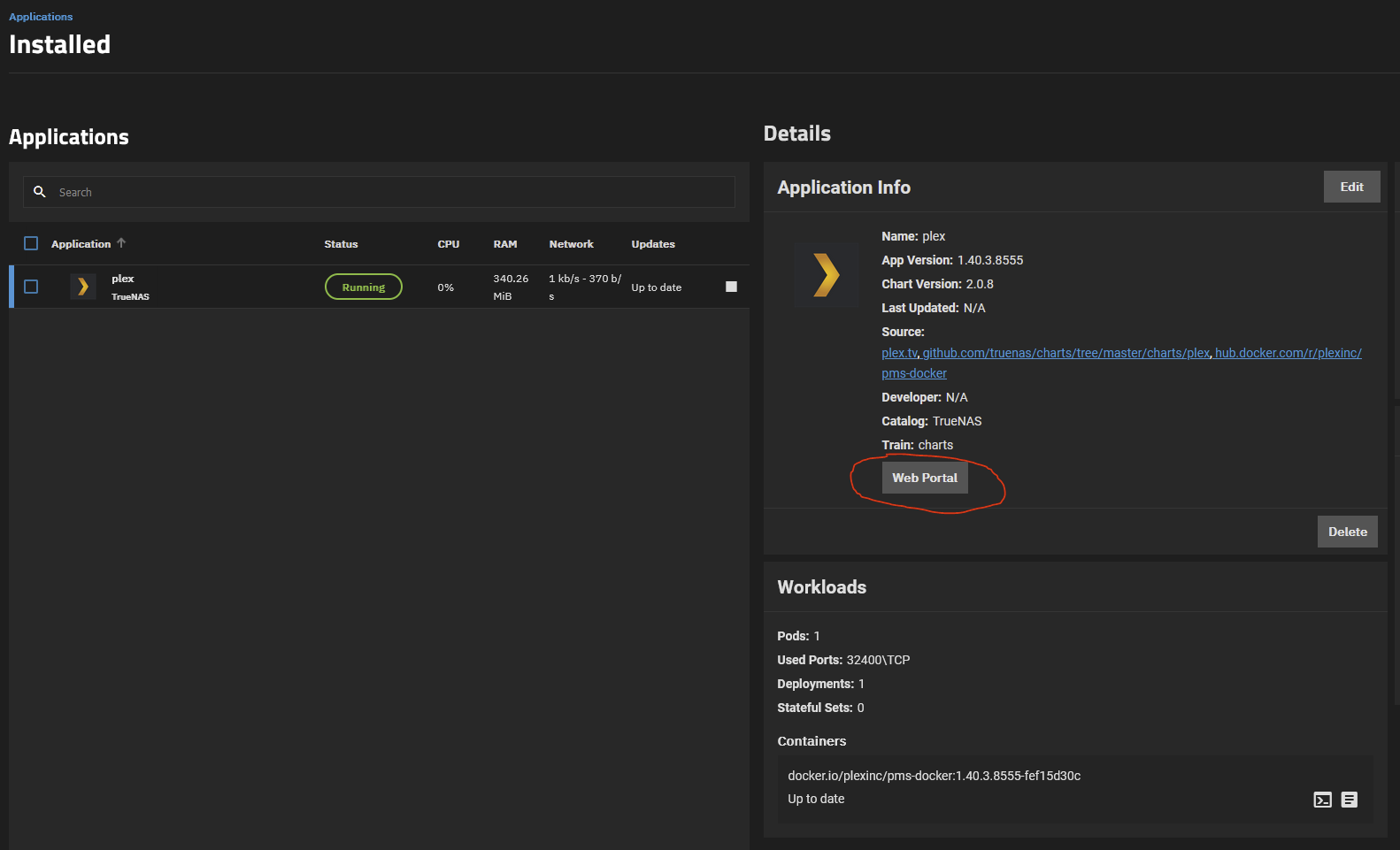Click the docker.io pms-docker container name
The width and height of the screenshot is (1400, 850).
935,776
